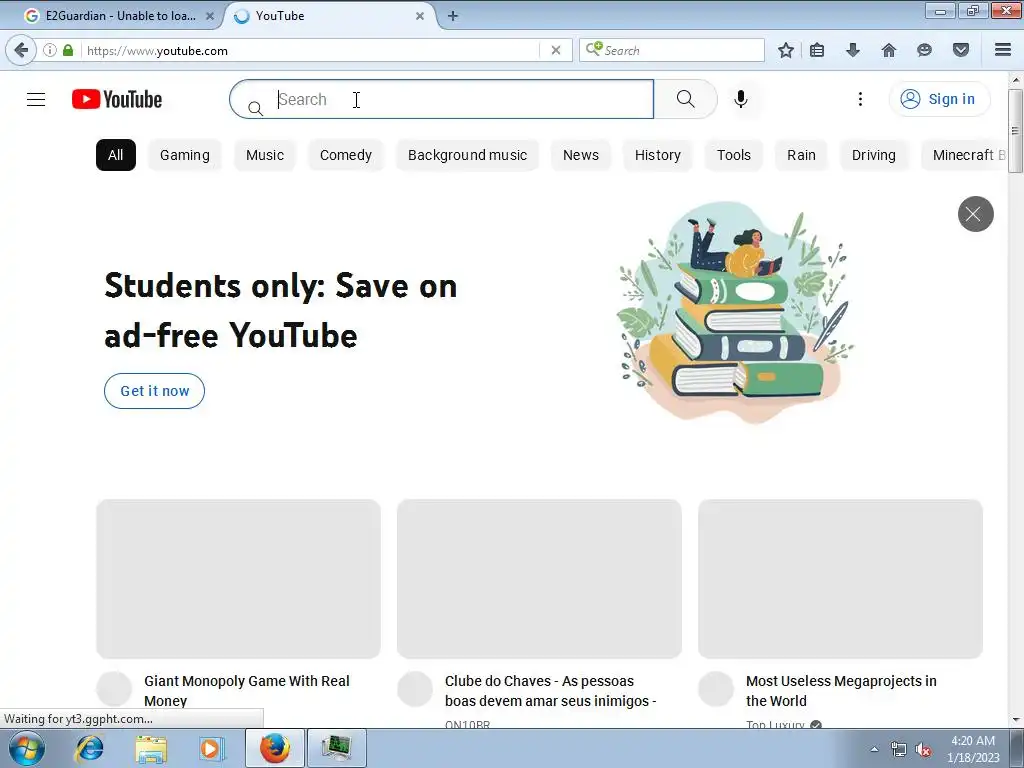The height and width of the screenshot is (768, 1024).
Task: Filter videos by Music chip
Action: 264,155
